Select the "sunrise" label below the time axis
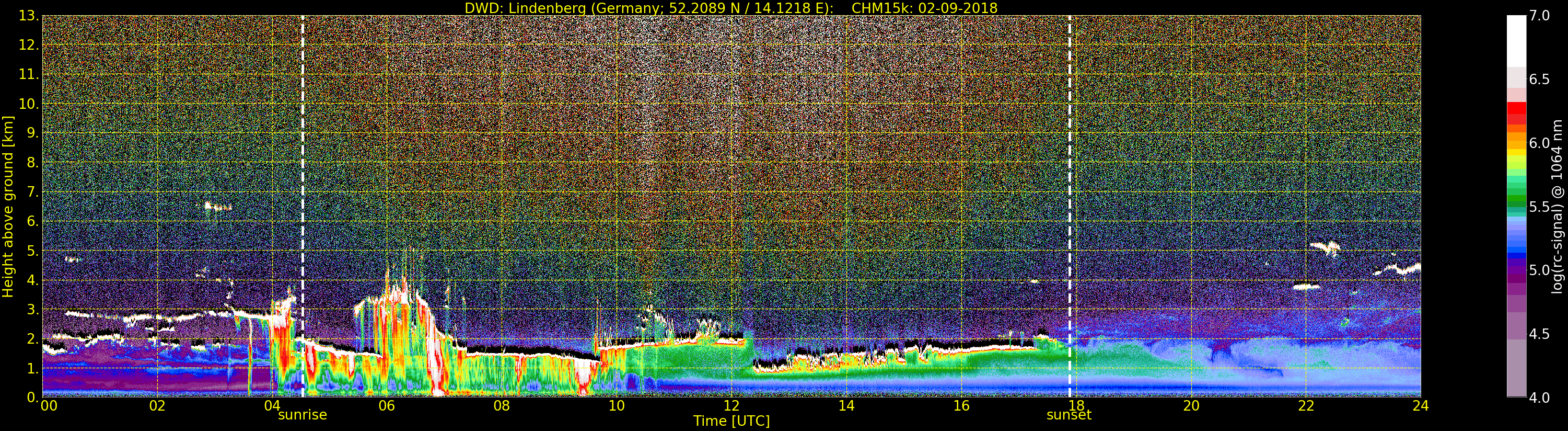This screenshot has width=1568, height=431. (303, 415)
